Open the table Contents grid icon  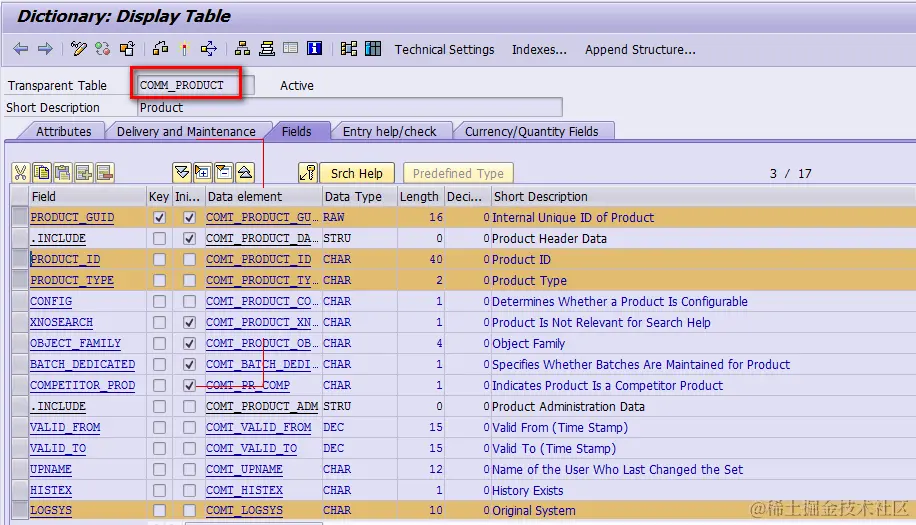pos(373,48)
